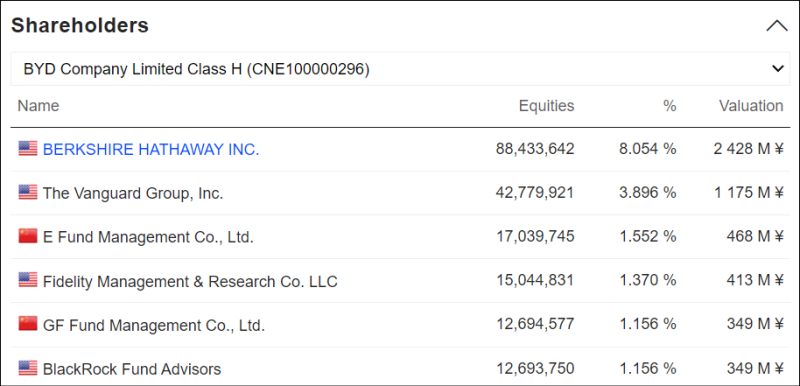Image resolution: width=800 pixels, height=386 pixels.
Task: Collapse the Shareholders panel with chevron
Action: (777, 25)
